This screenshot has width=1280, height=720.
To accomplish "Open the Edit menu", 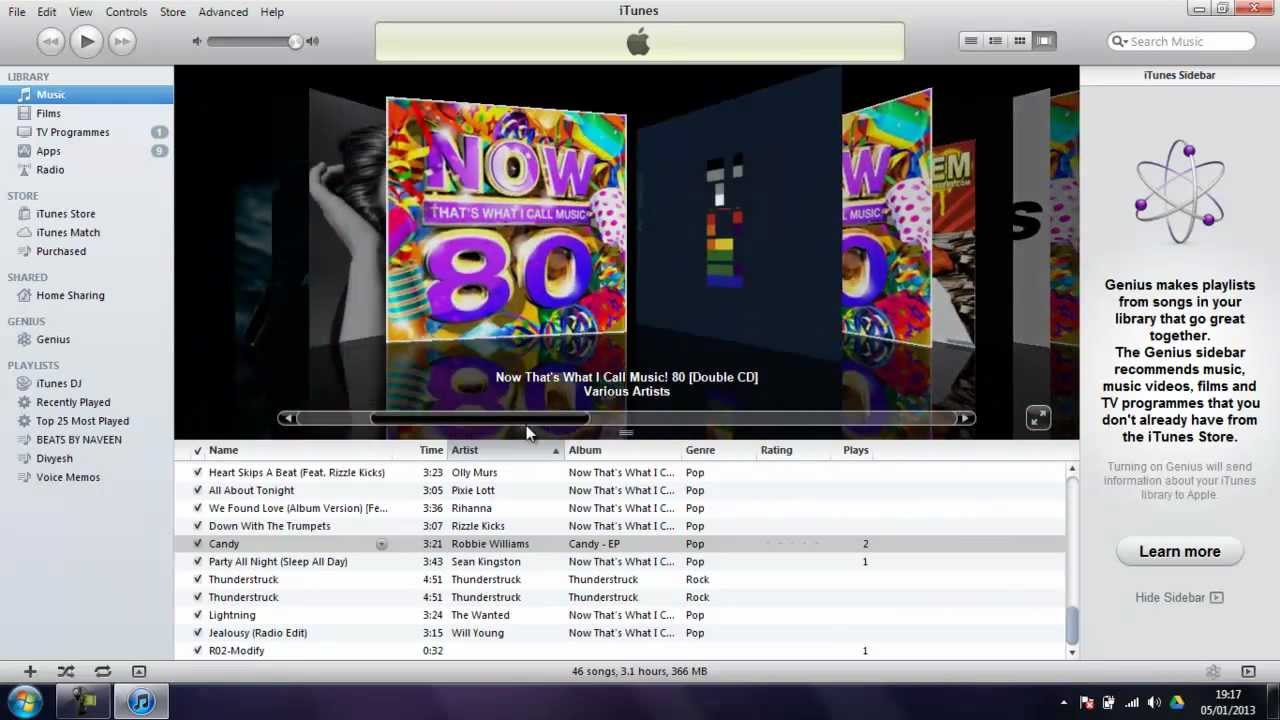I will coord(47,12).
